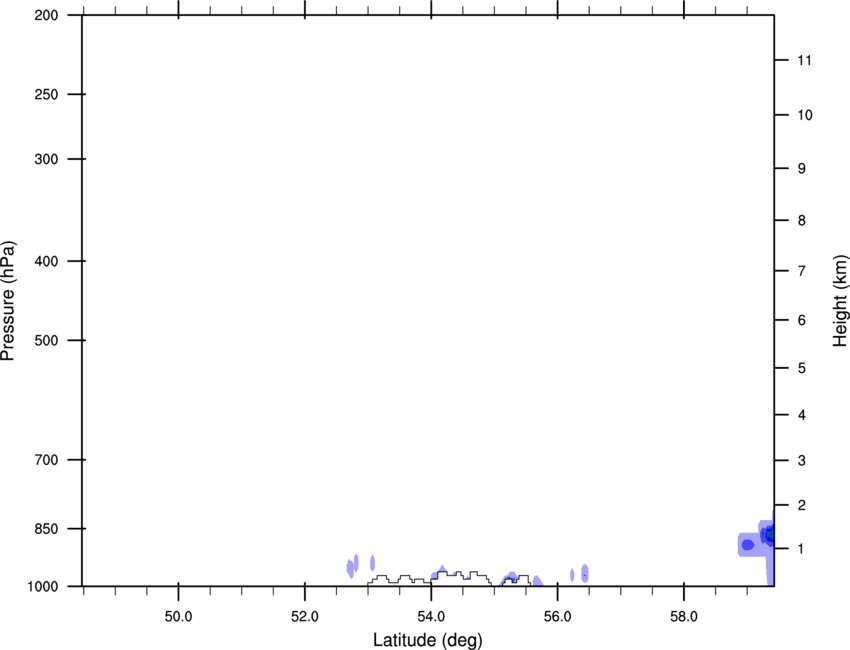Select the 1000 pressure tick label
The image size is (850, 650).
pyautogui.click(x=43, y=587)
